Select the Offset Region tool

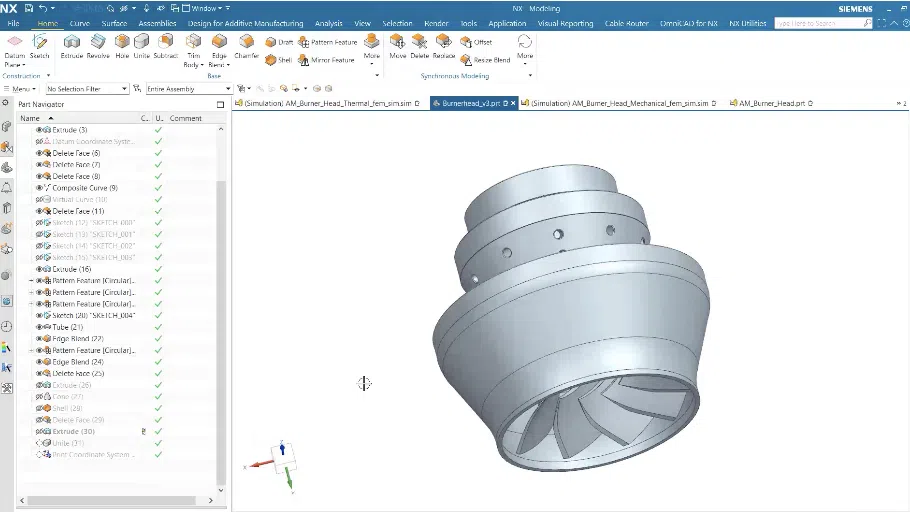click(x=476, y=42)
